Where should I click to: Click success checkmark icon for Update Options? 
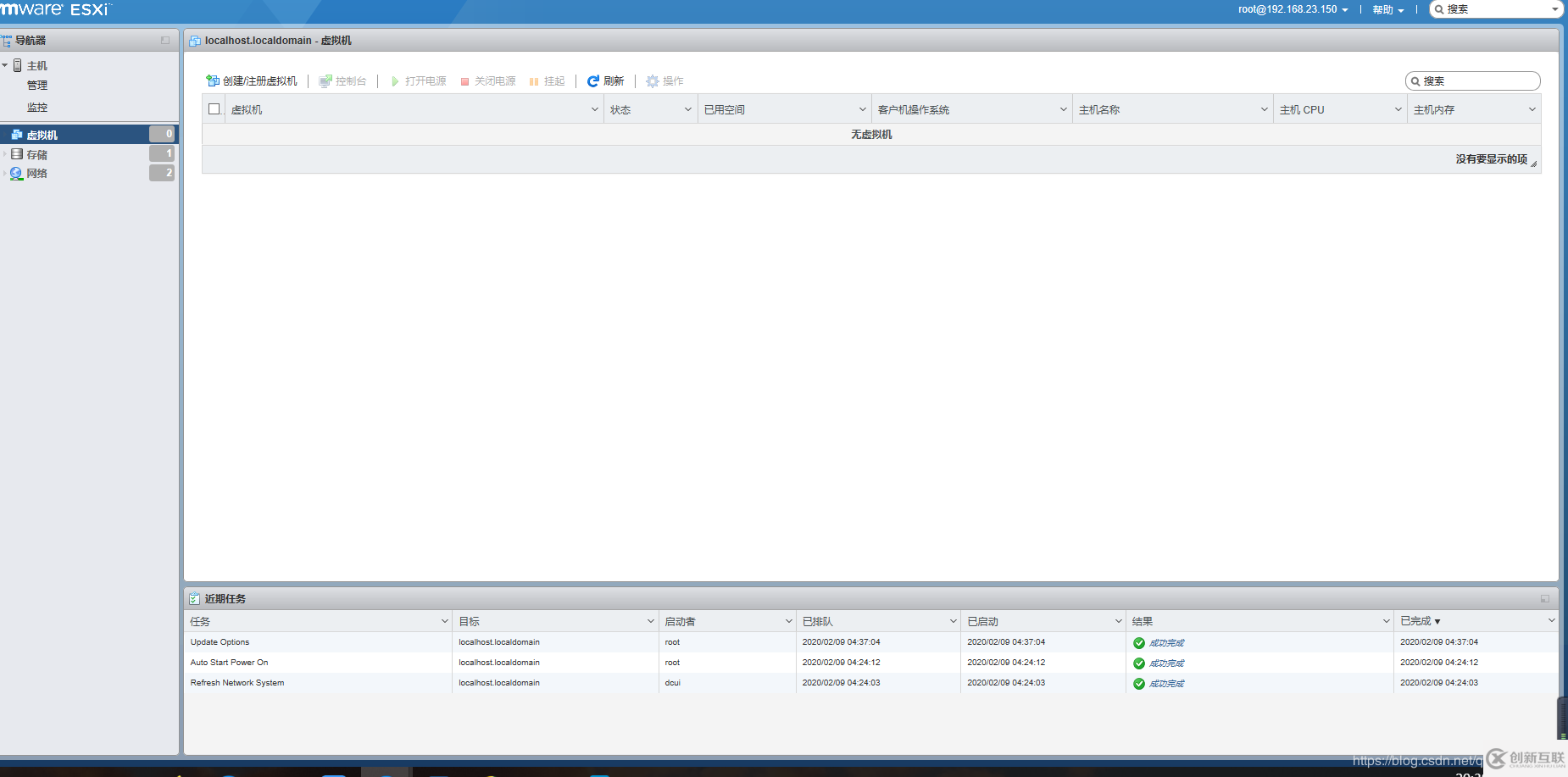[1139, 643]
